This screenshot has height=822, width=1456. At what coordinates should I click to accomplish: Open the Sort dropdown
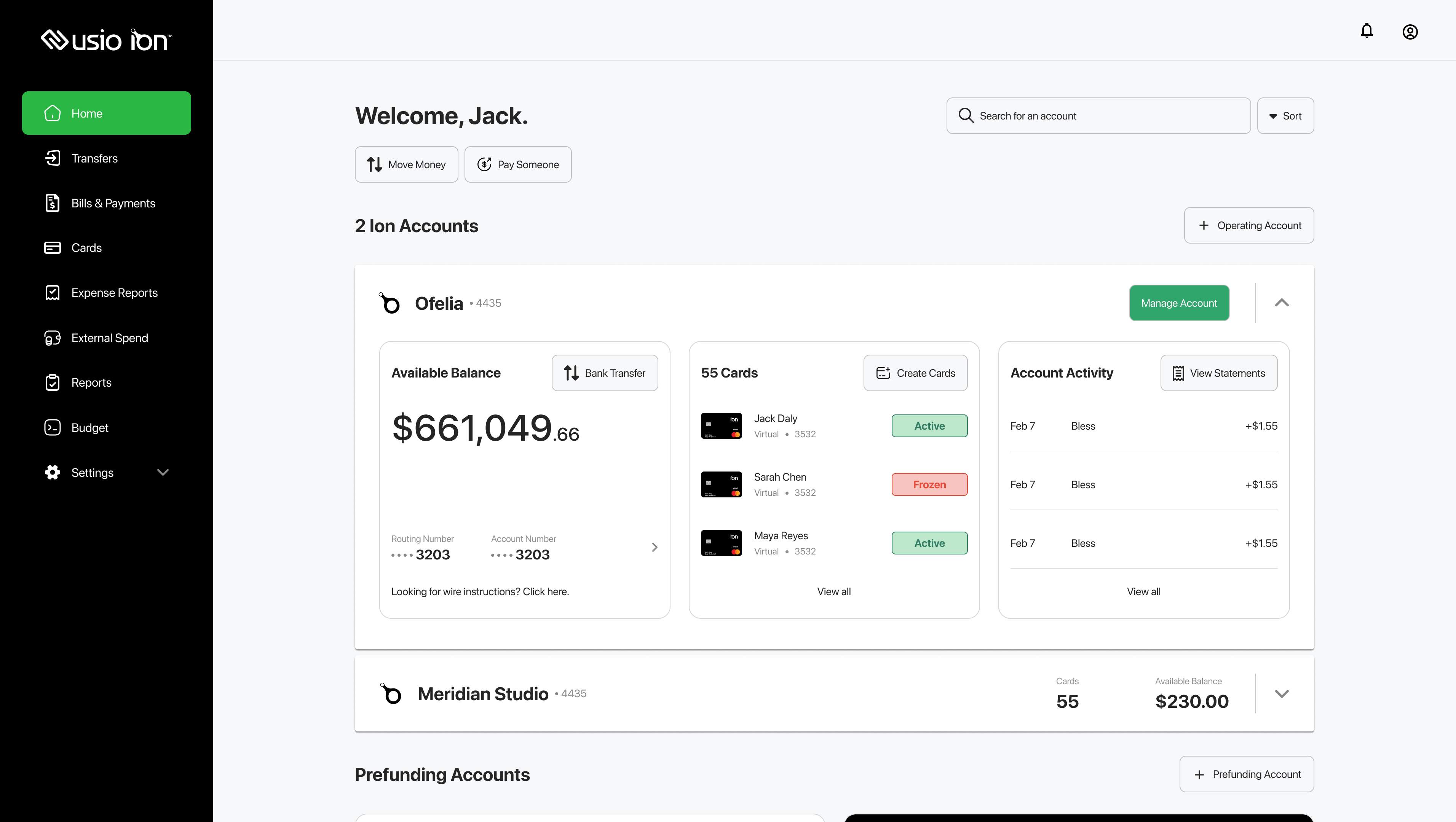coord(1285,116)
